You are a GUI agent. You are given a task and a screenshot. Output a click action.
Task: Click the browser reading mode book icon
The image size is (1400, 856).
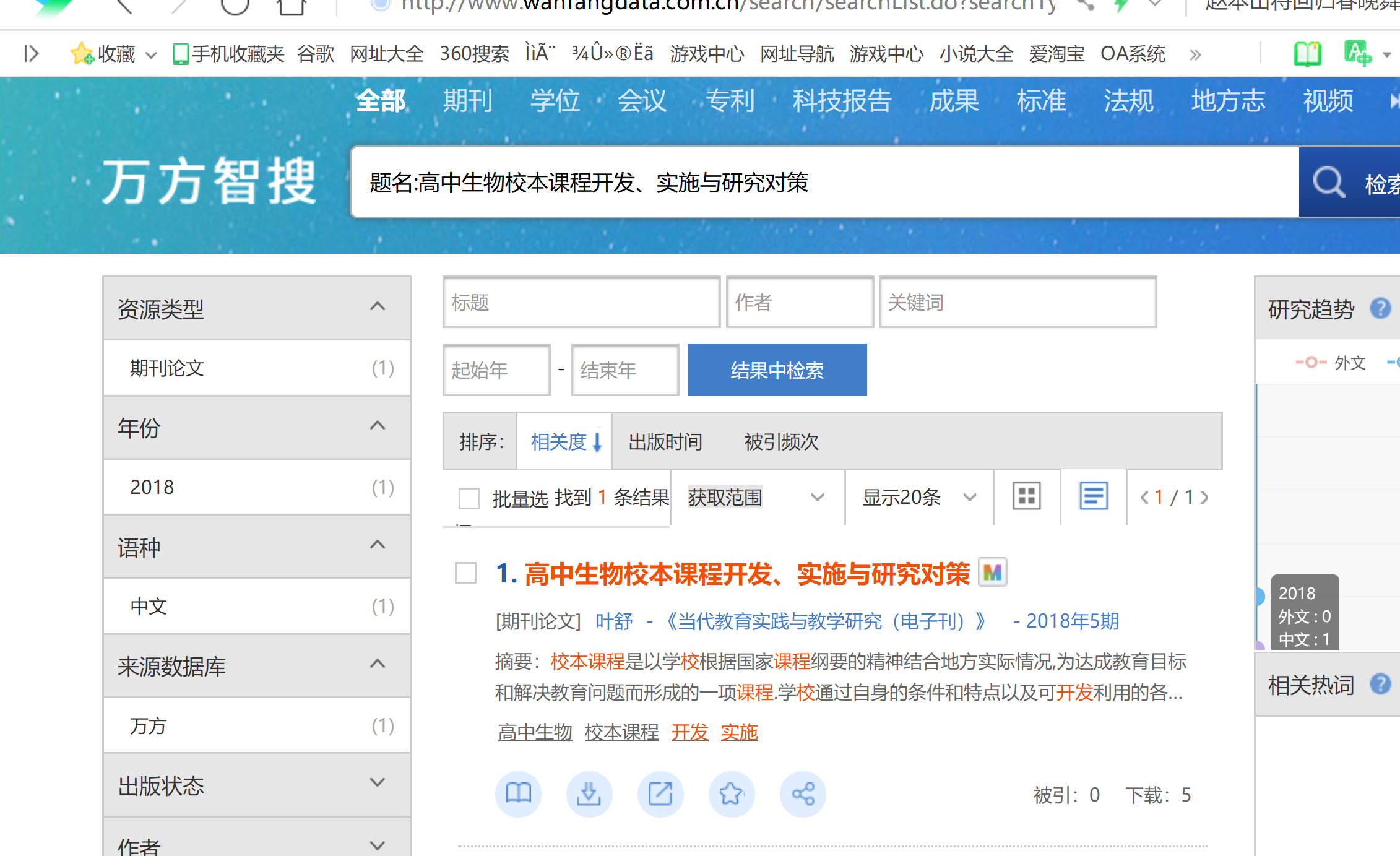tap(1307, 54)
